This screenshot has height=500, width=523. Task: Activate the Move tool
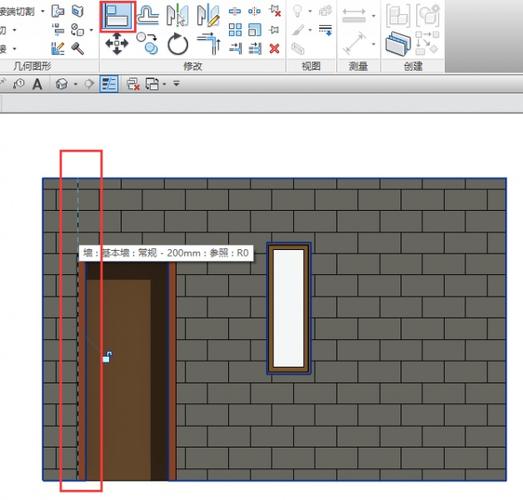[x=117, y=44]
